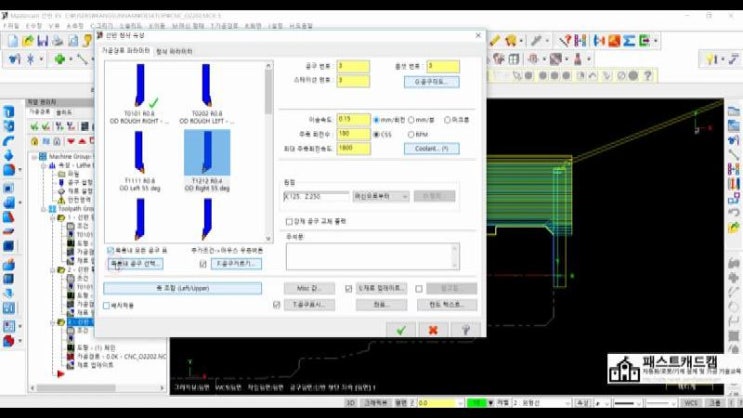The width and height of the screenshot is (743, 418).
Task: Open the 가공경로 파라미터 tab
Action: click(x=126, y=50)
